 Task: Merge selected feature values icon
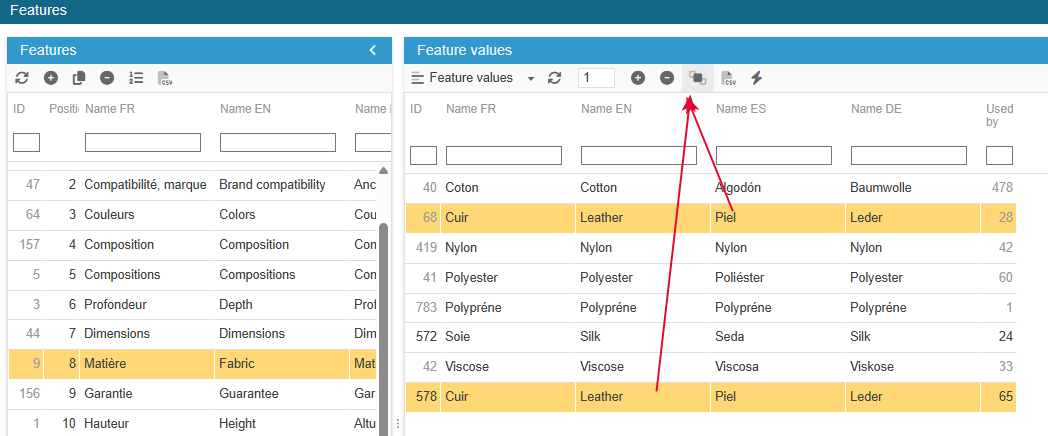pos(697,78)
